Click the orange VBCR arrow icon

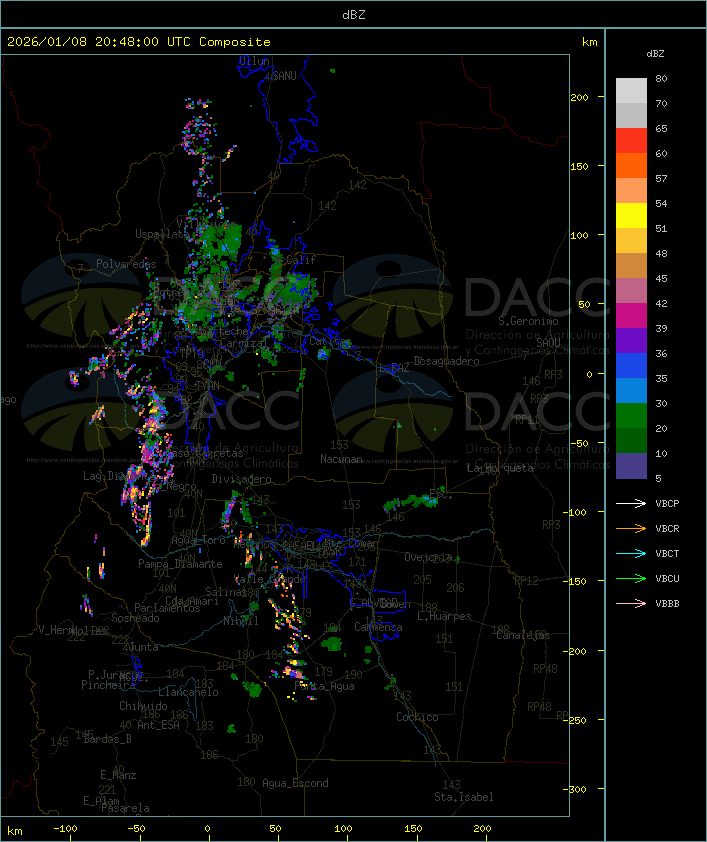(632, 528)
